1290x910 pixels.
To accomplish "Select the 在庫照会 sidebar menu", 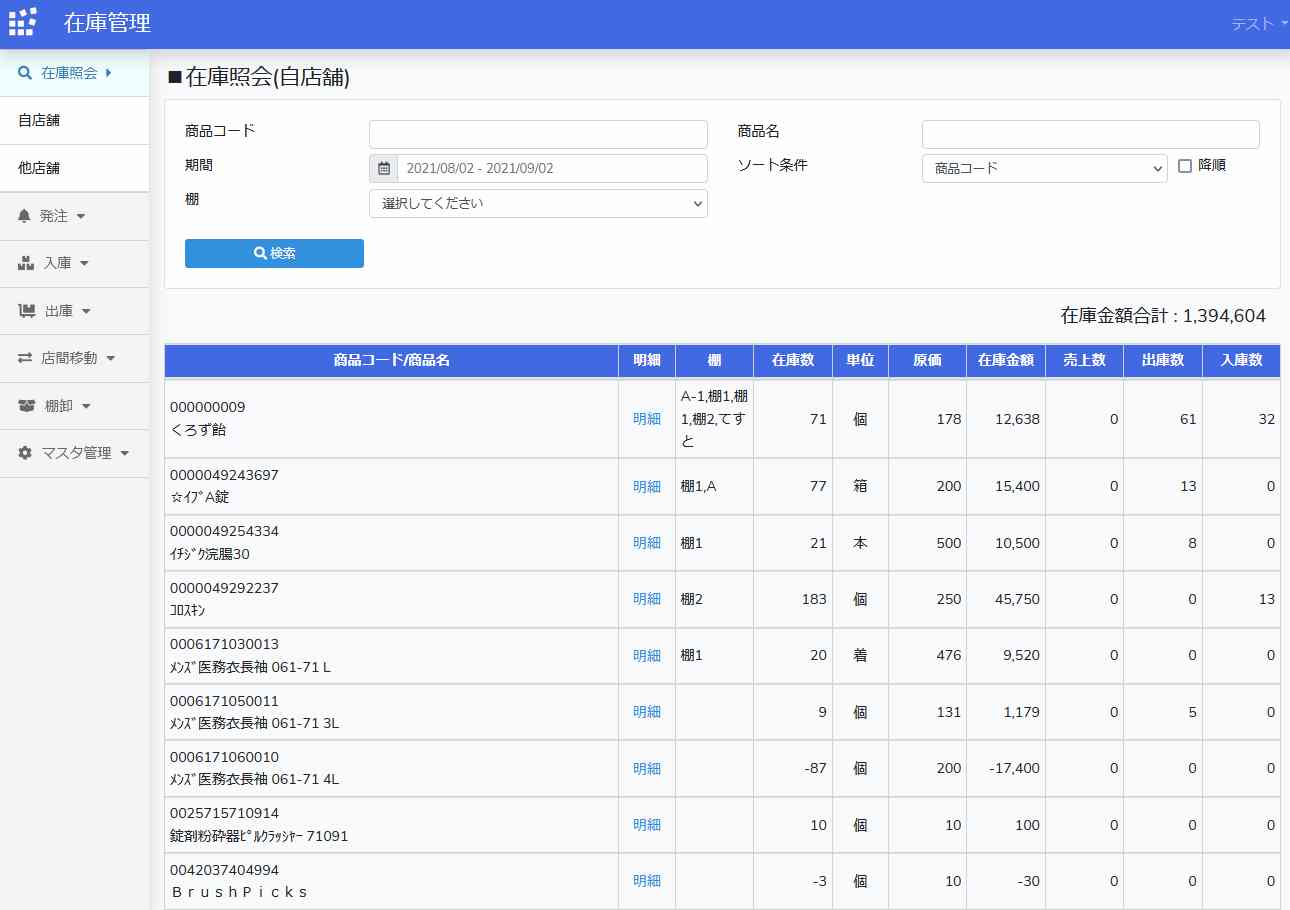I will [75, 73].
